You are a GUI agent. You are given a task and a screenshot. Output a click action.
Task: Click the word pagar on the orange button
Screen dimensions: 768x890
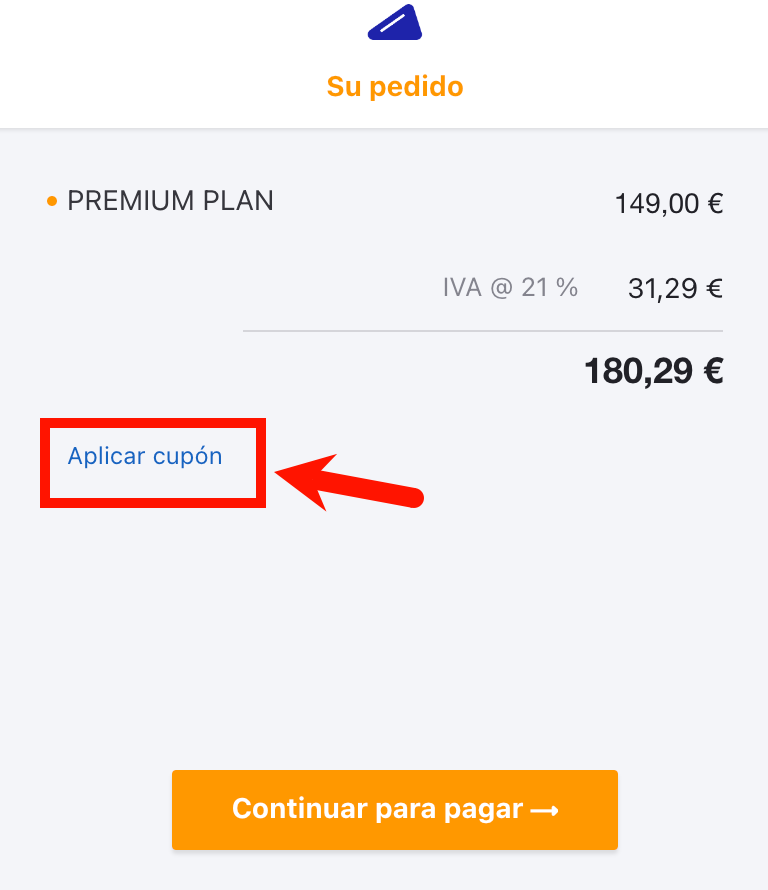click(x=483, y=810)
